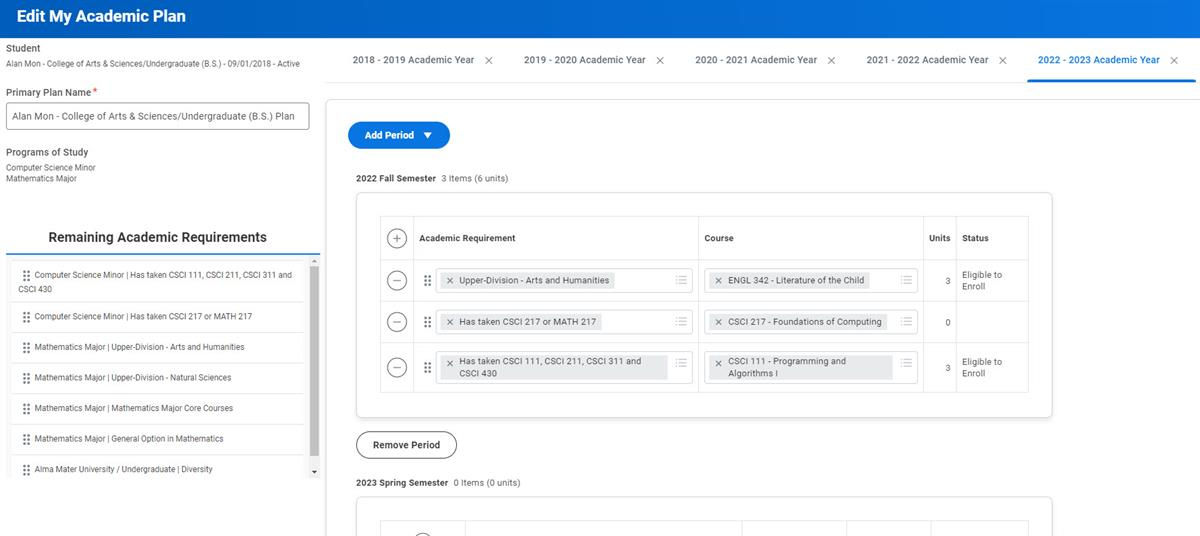Grab handle of Mathematics Major Core Courses requirement
The image size is (1200, 536).
click(x=26, y=409)
